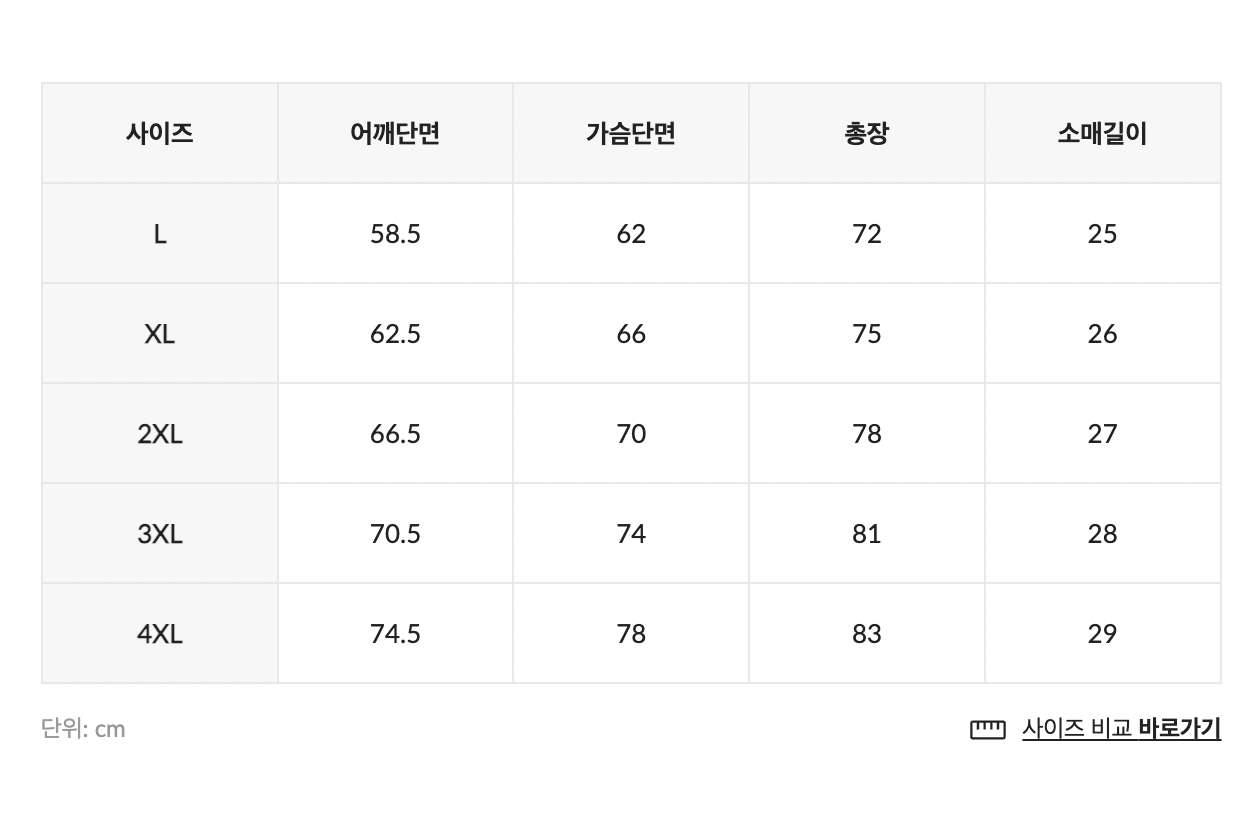
Task: Click the 어깨단면 column header
Action: pyautogui.click(x=395, y=133)
